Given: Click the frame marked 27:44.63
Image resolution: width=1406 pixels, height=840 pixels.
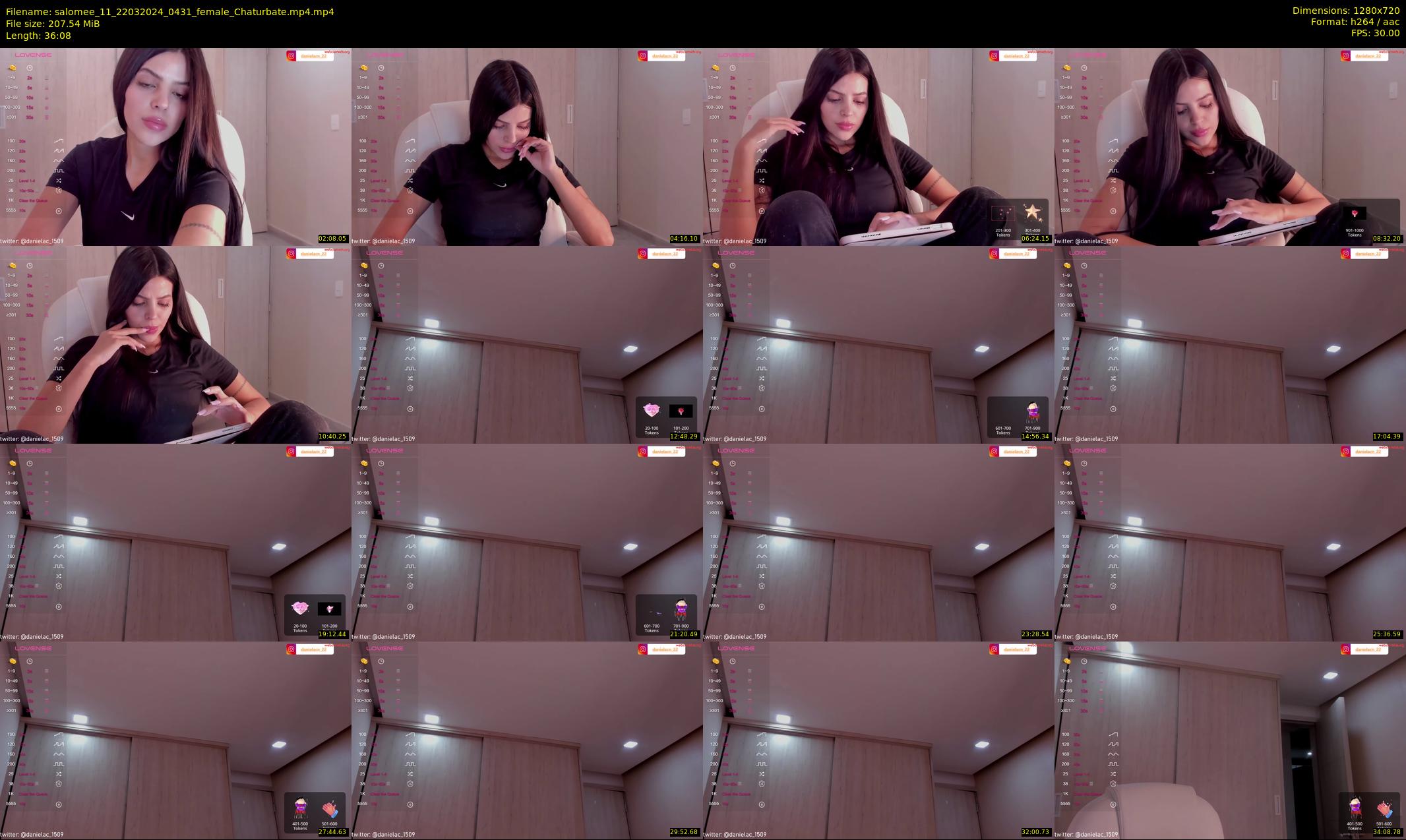Looking at the screenshot, I should (175, 740).
